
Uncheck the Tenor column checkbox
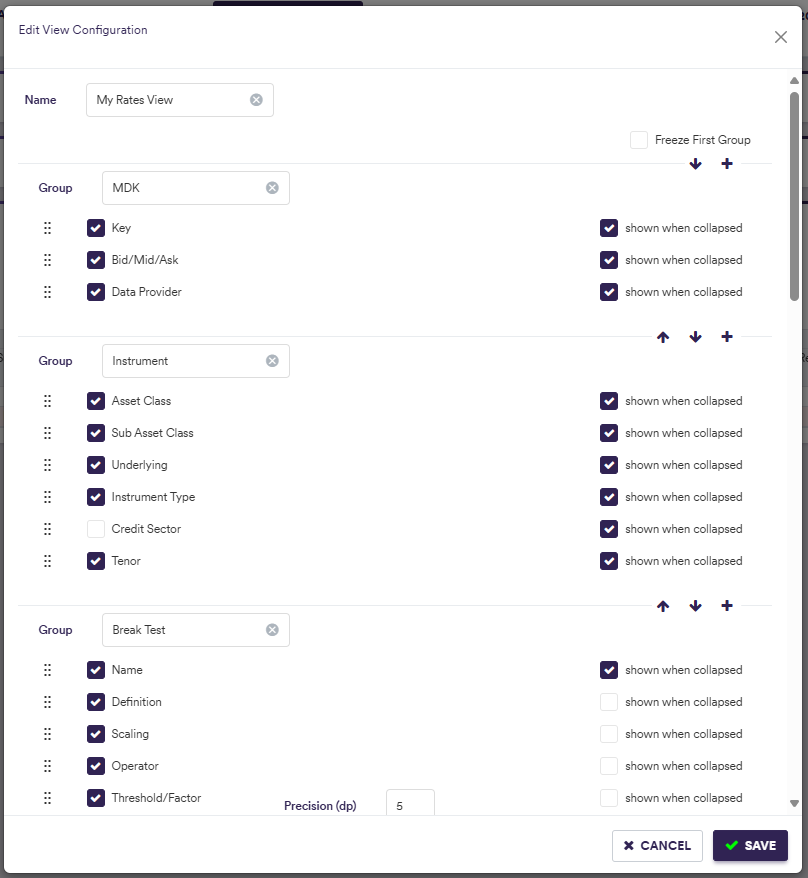coord(96,561)
